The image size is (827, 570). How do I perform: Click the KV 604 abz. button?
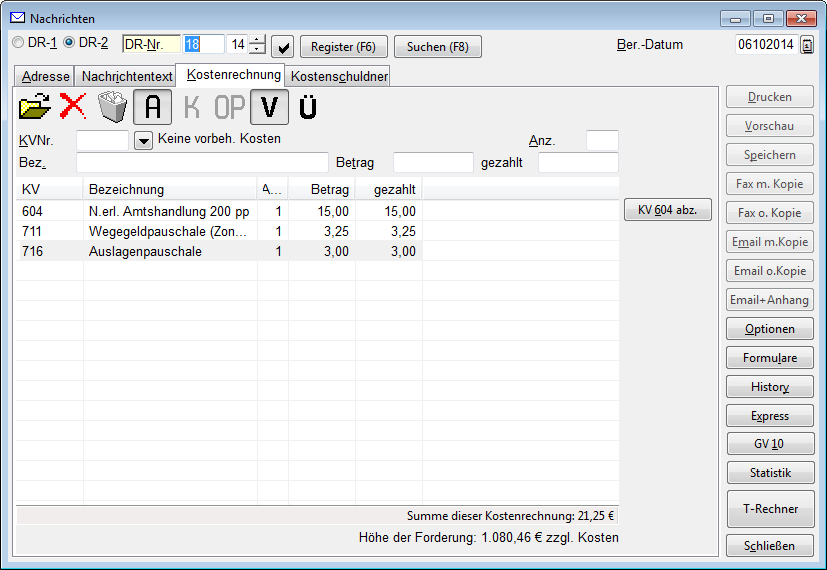click(x=667, y=210)
